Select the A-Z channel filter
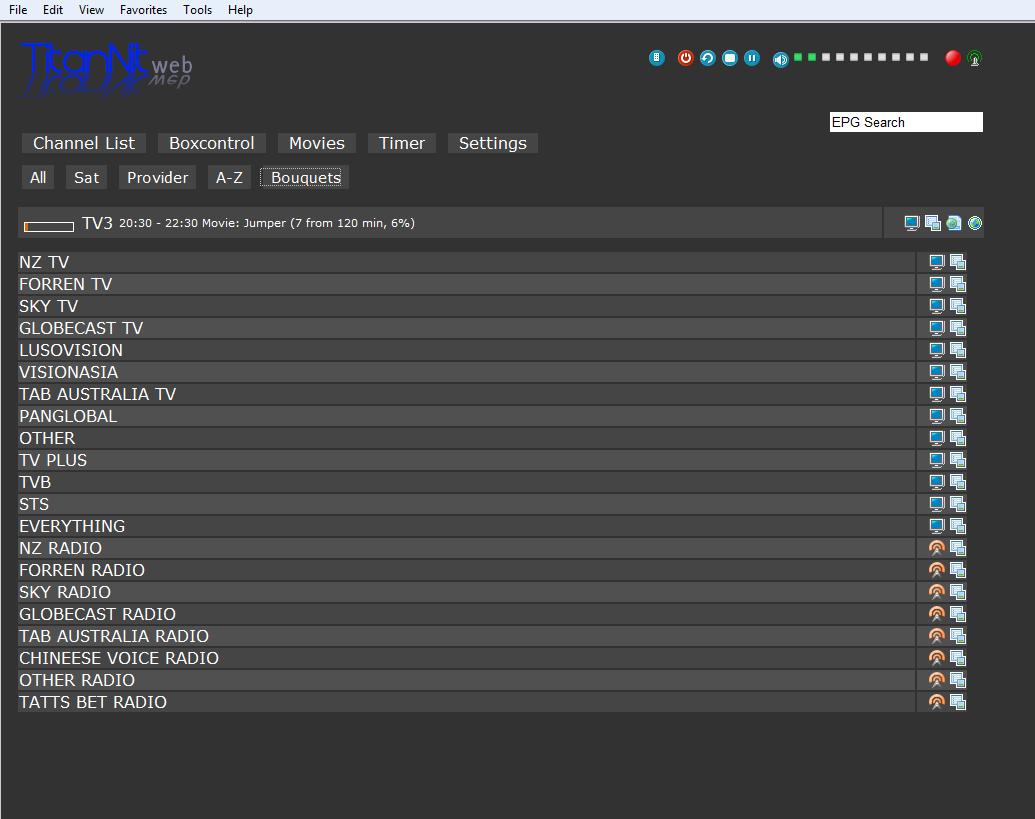The image size is (1035, 819). click(229, 177)
